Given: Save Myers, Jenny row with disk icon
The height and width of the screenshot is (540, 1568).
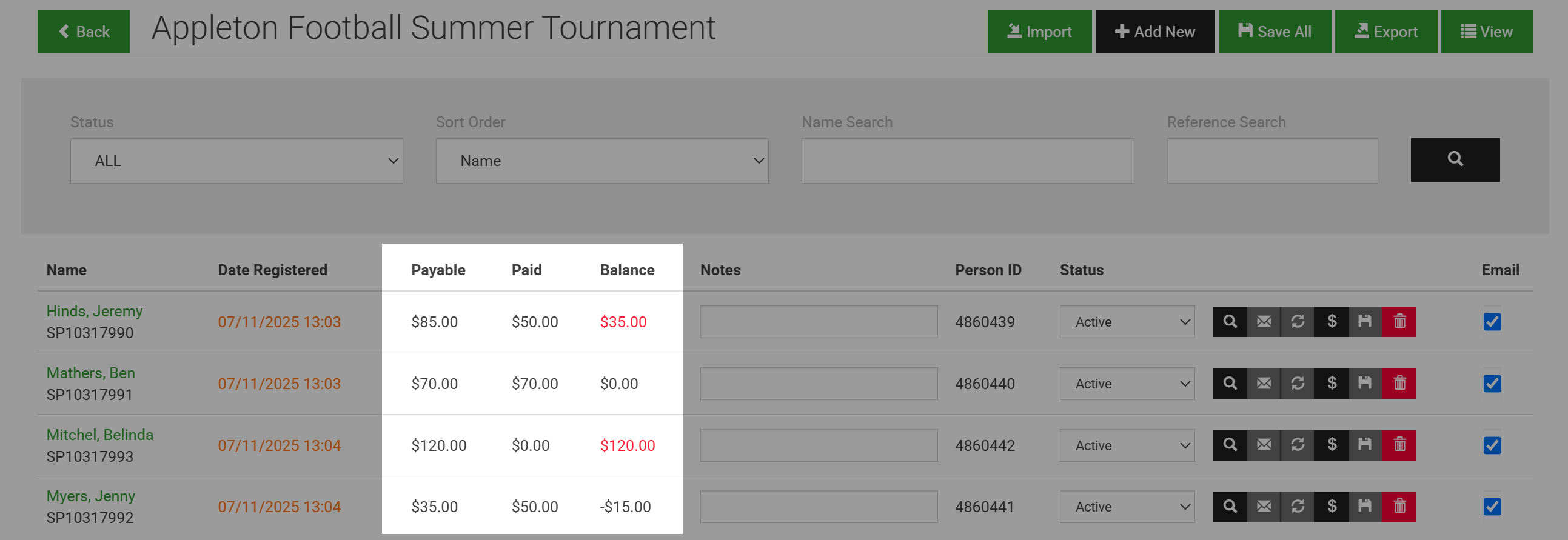Looking at the screenshot, I should click(x=1365, y=507).
